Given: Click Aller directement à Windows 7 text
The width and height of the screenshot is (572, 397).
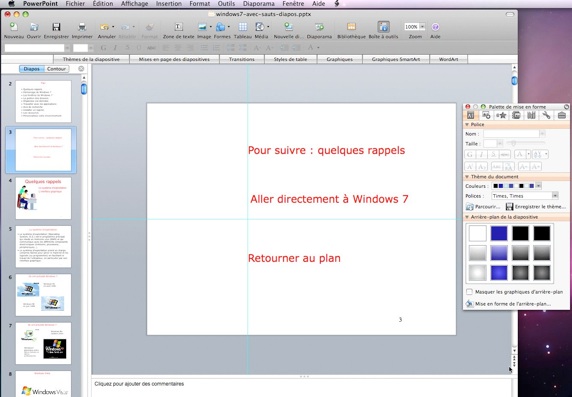Looking at the screenshot, I should point(329,199).
